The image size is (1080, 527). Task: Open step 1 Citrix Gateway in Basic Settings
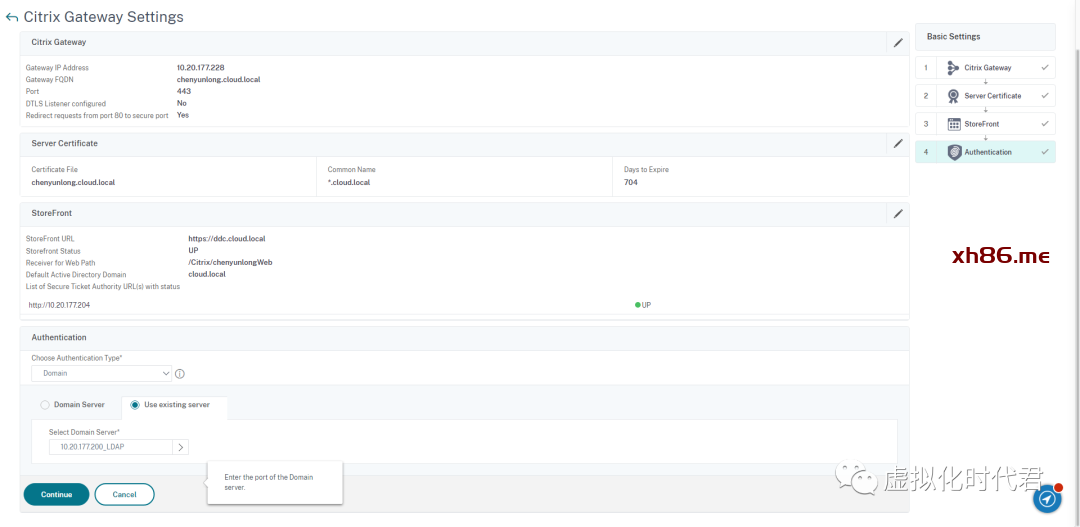coord(985,68)
